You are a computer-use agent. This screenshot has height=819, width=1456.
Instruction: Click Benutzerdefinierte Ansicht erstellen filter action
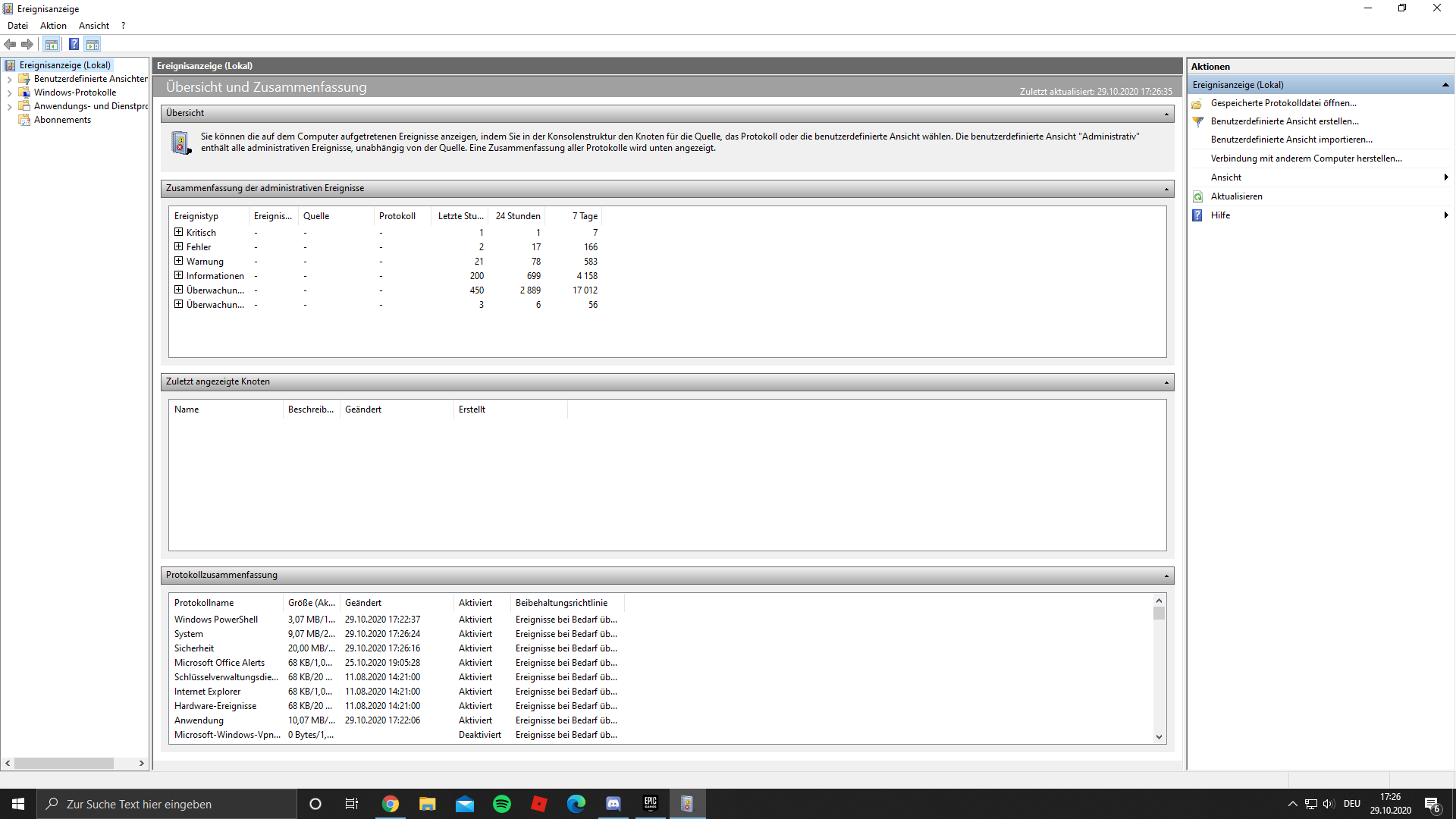coord(1284,121)
